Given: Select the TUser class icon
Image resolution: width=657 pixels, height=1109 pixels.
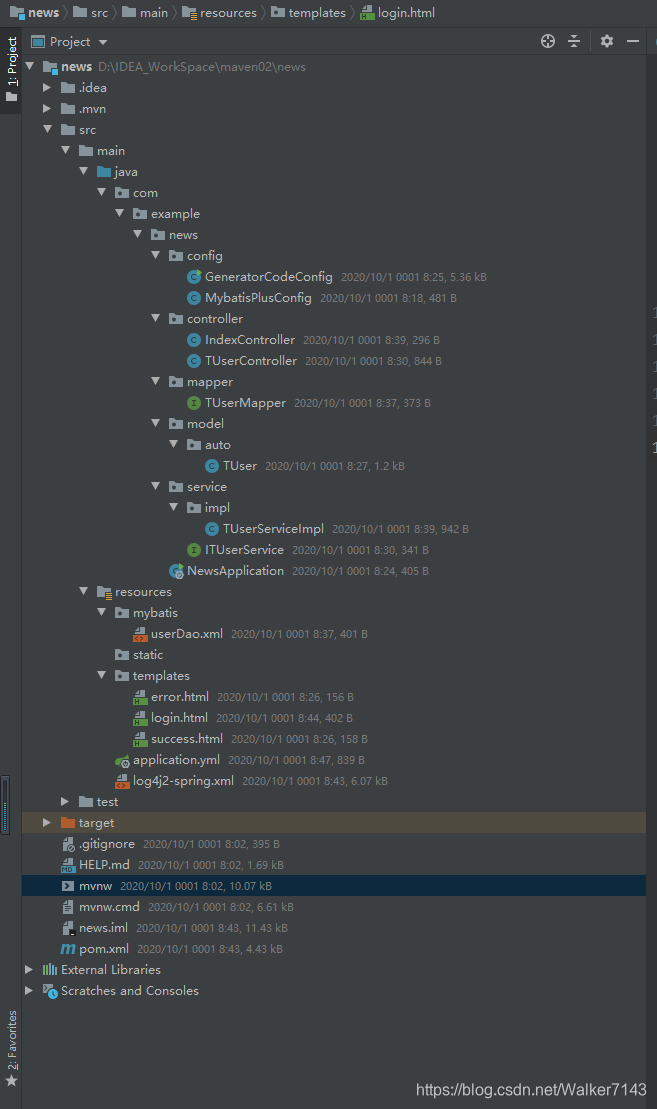Looking at the screenshot, I should 211,465.
